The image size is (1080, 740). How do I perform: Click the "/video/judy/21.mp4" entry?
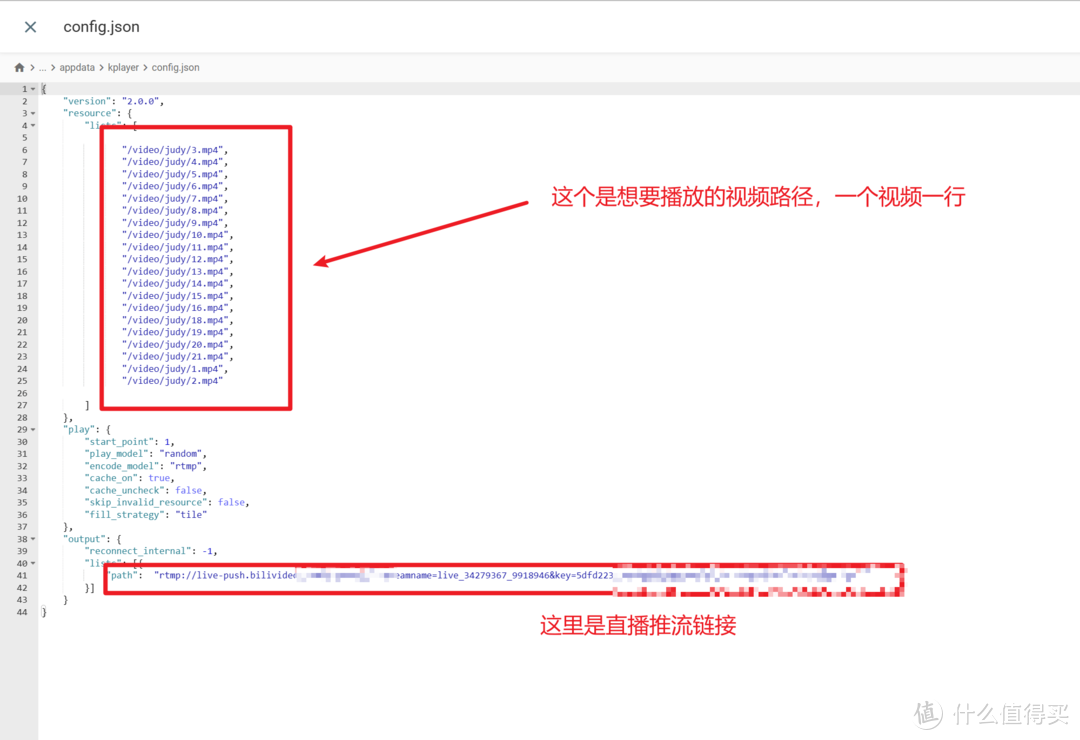[x=178, y=356]
